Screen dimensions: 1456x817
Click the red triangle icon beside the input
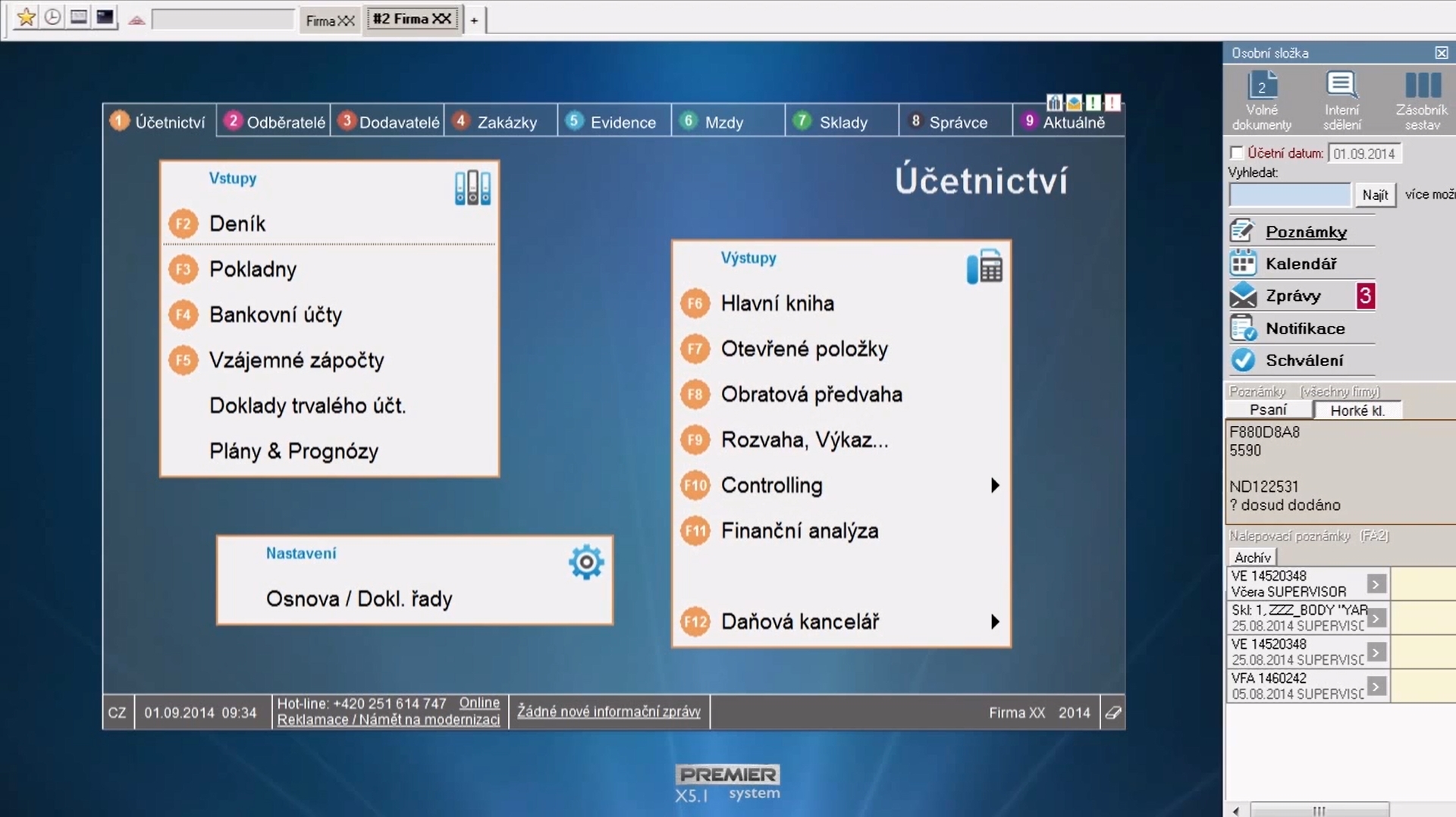tap(136, 20)
